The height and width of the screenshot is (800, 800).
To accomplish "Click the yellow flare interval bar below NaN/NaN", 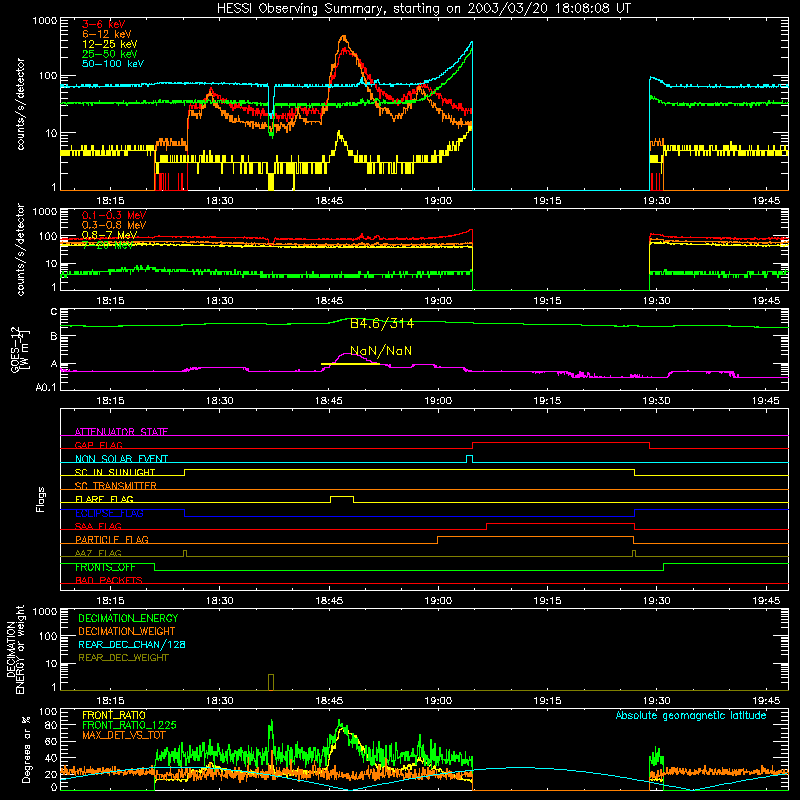I will pos(350,364).
